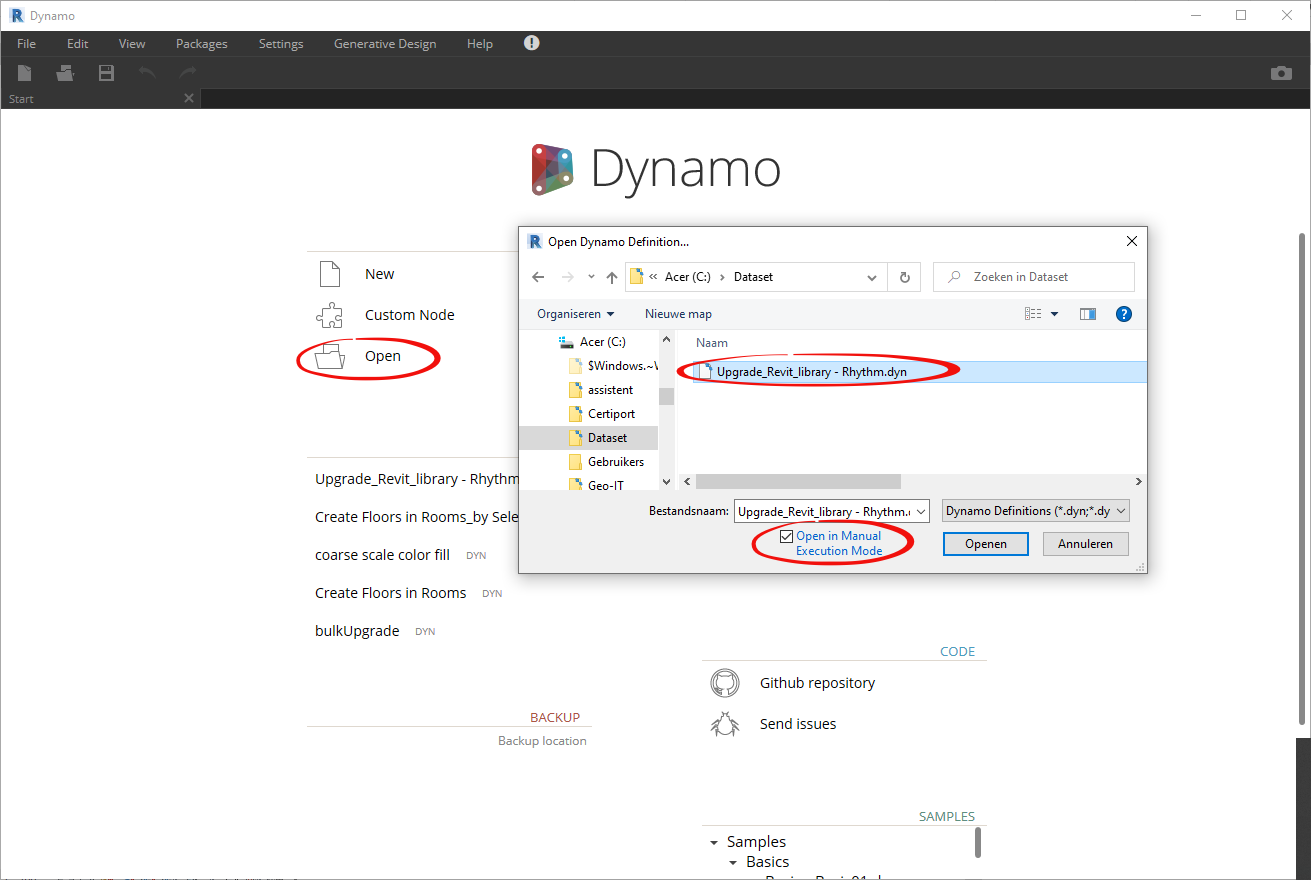Refresh the Dataset folder view
1311x880 pixels.
[x=905, y=277]
